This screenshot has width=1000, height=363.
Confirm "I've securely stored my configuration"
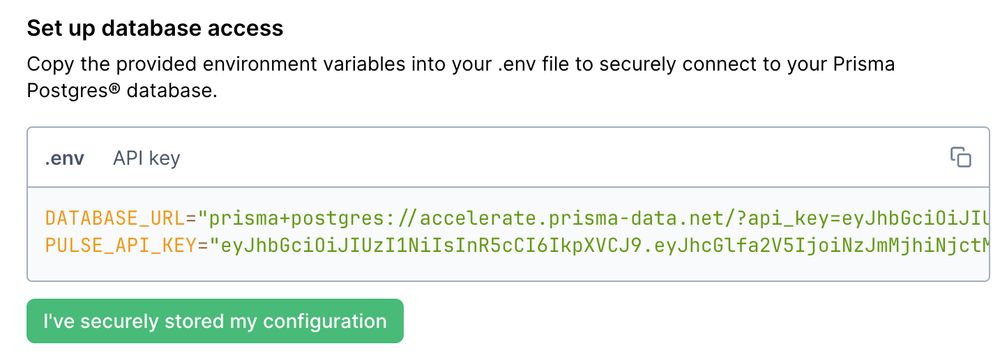click(x=215, y=321)
